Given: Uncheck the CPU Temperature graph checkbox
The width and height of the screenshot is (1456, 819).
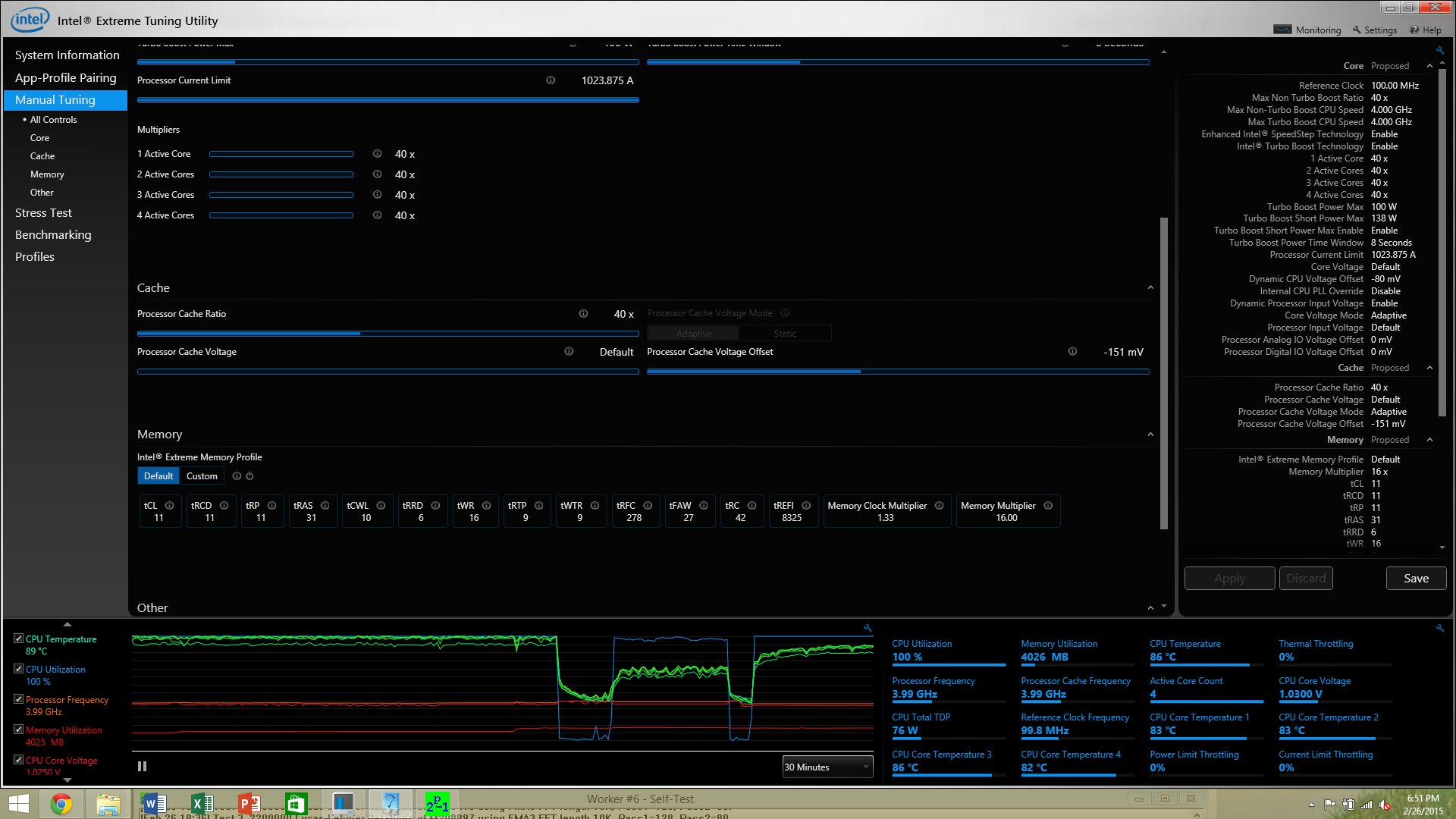Looking at the screenshot, I should (18, 639).
